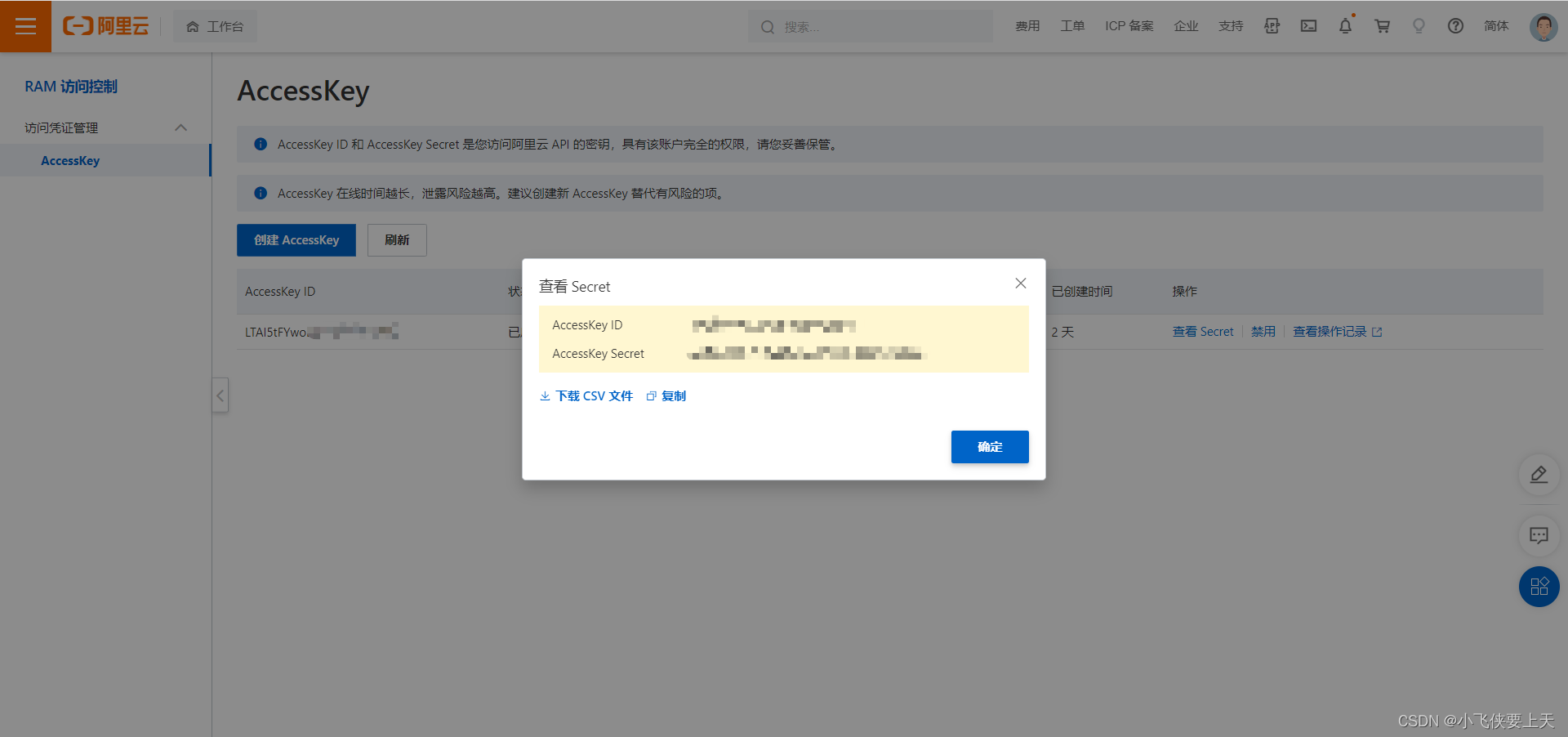Collapse the 访问凭证管理 section

coord(181,127)
